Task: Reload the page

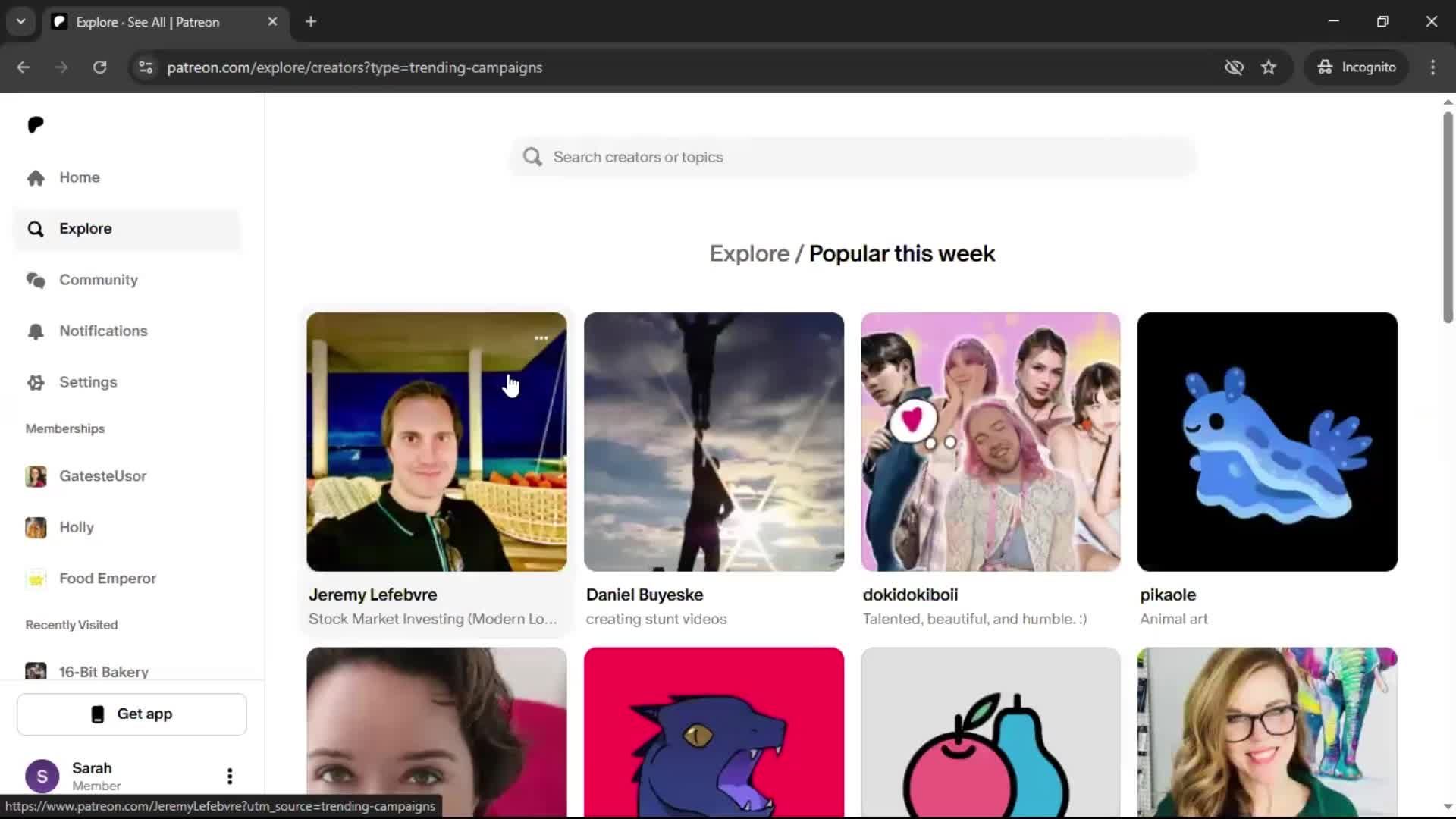Action: pyautogui.click(x=99, y=67)
